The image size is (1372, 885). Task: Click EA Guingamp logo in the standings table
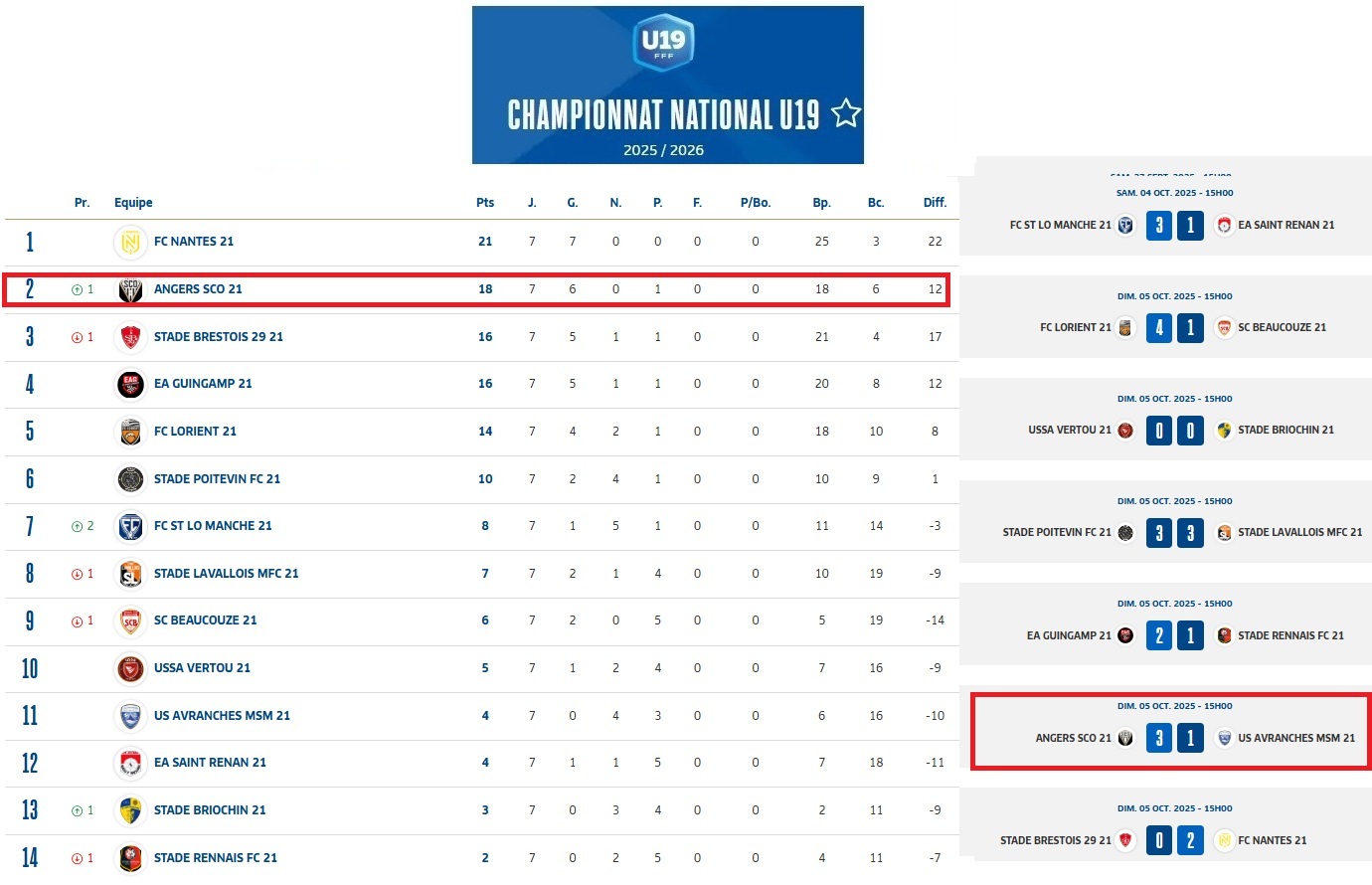click(x=130, y=384)
